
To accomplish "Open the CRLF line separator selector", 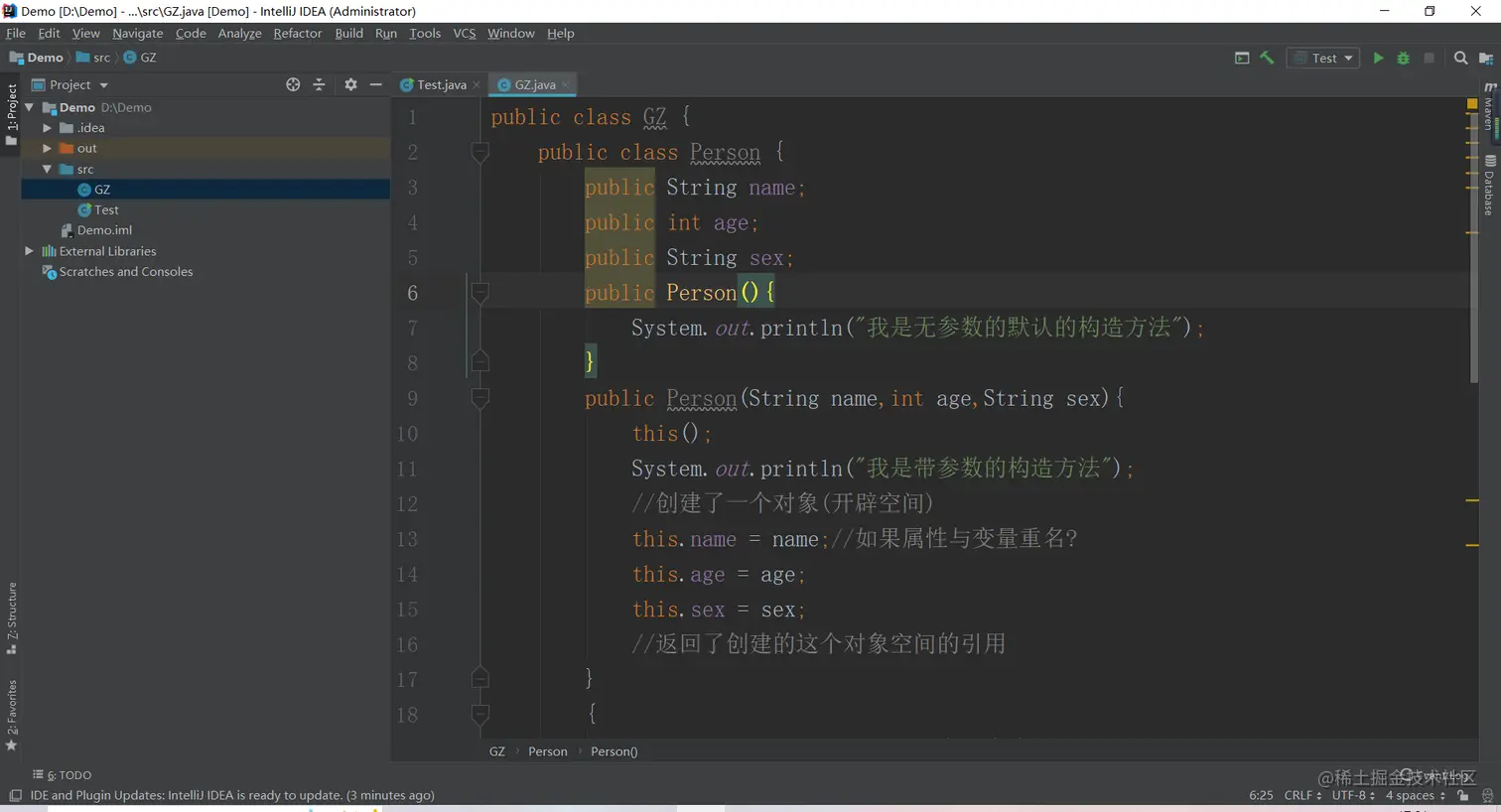I will click(1302, 795).
